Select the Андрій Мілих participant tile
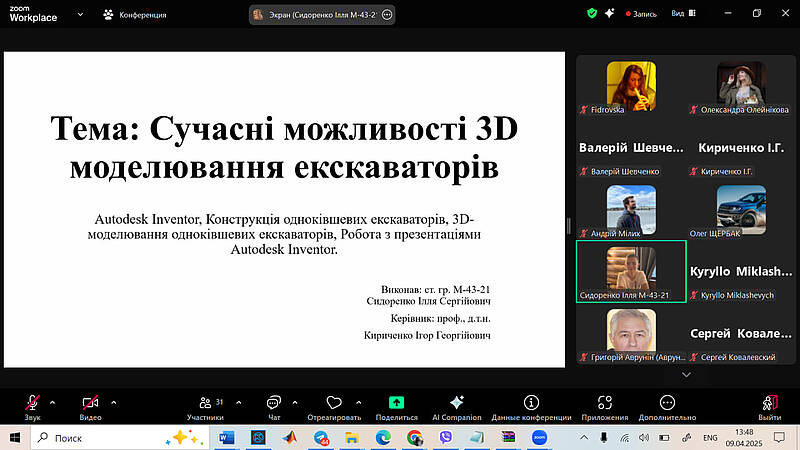 (x=631, y=210)
